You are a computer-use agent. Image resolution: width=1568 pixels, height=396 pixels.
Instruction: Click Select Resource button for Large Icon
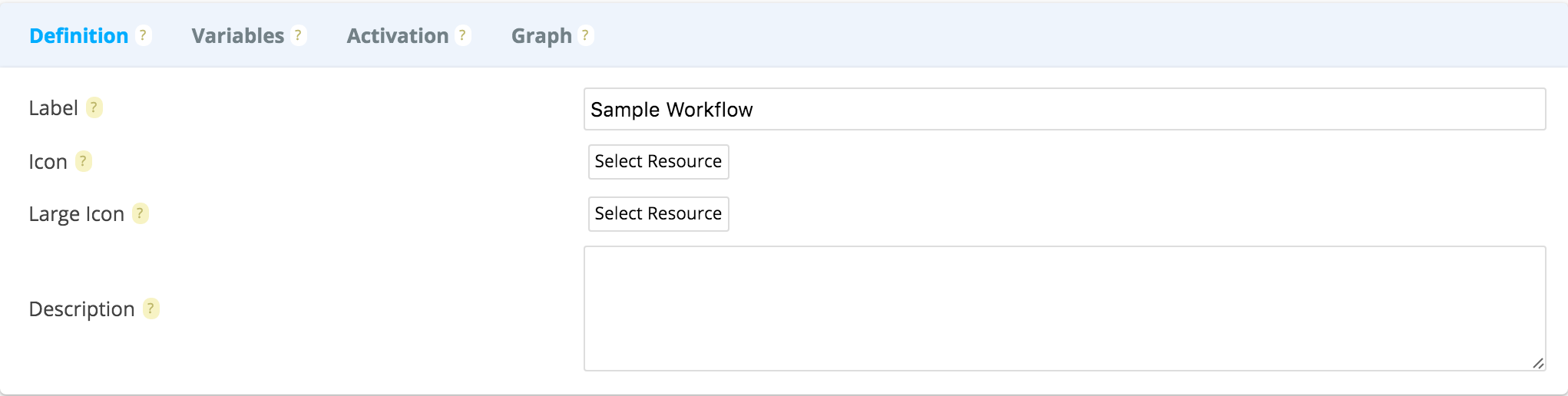tap(658, 214)
